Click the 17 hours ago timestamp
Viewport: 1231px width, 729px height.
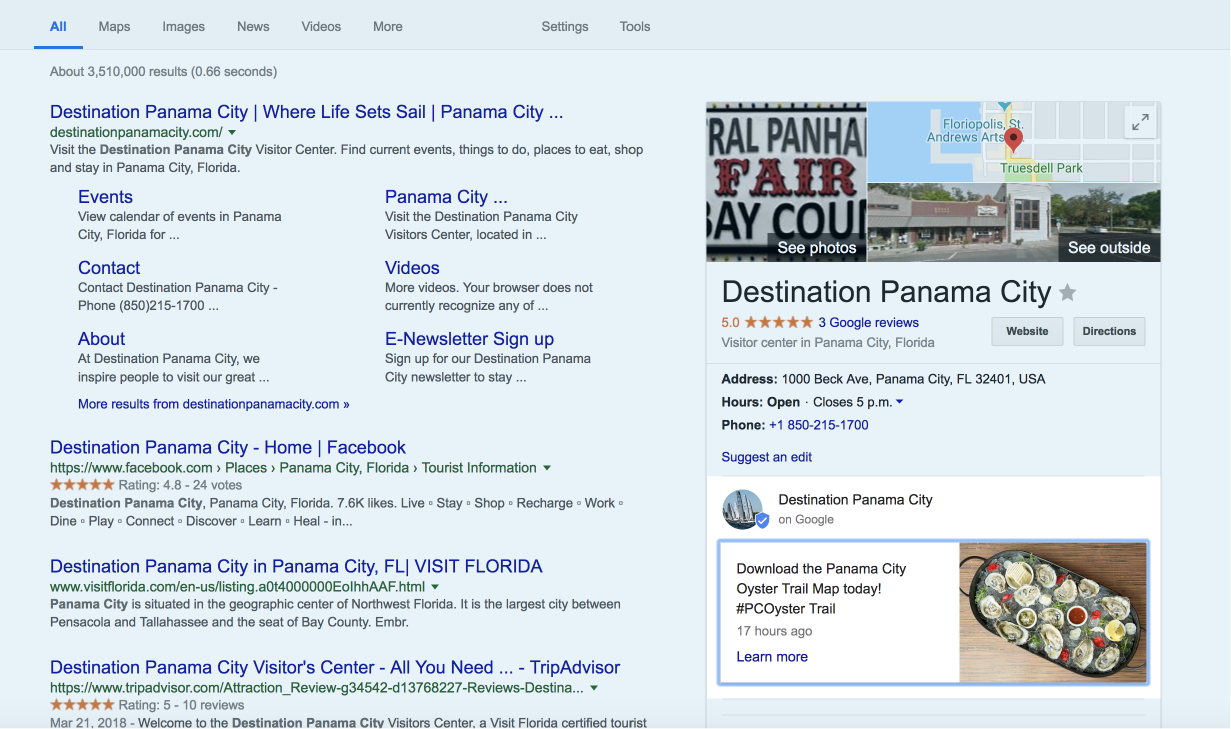click(774, 631)
